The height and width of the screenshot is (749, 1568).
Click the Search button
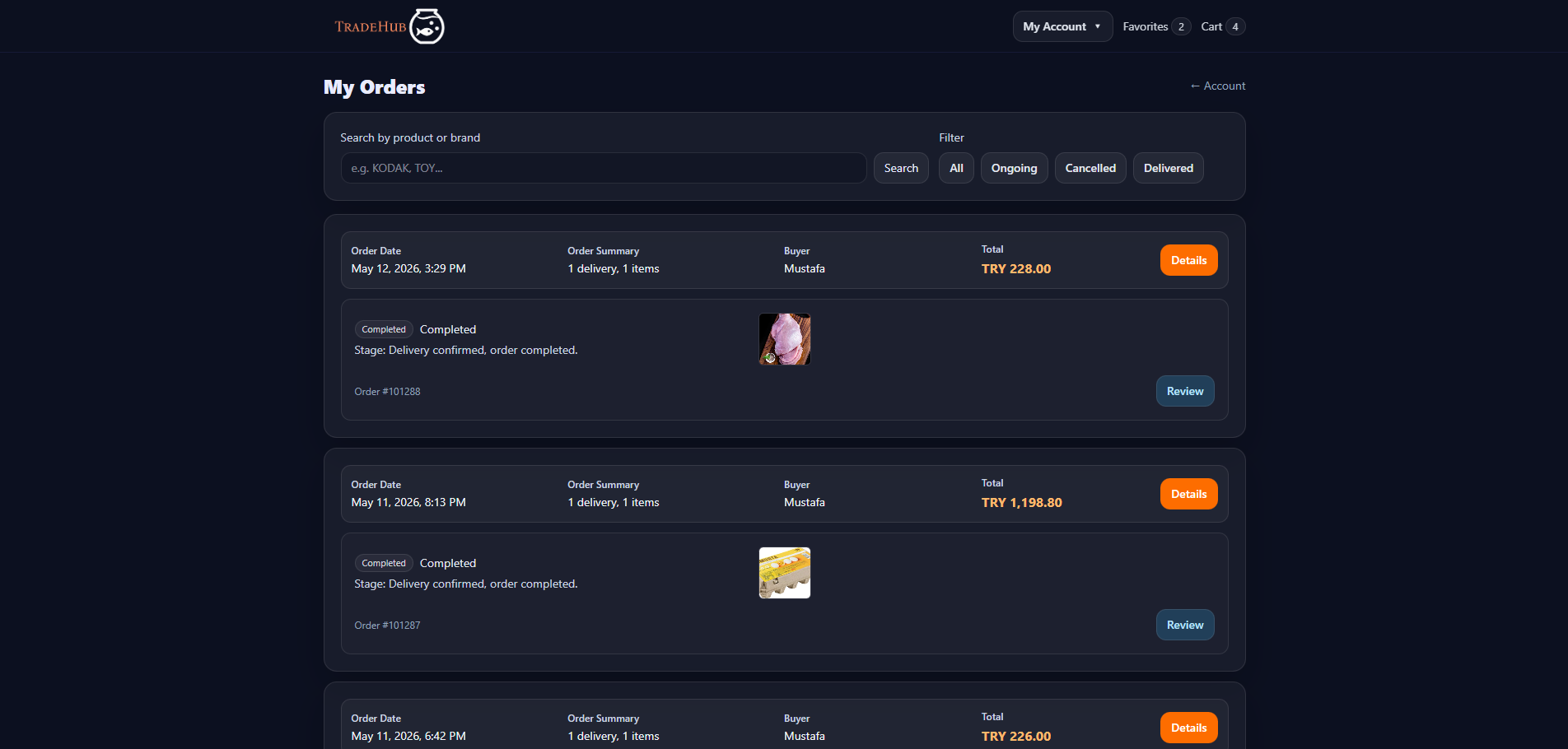(901, 168)
